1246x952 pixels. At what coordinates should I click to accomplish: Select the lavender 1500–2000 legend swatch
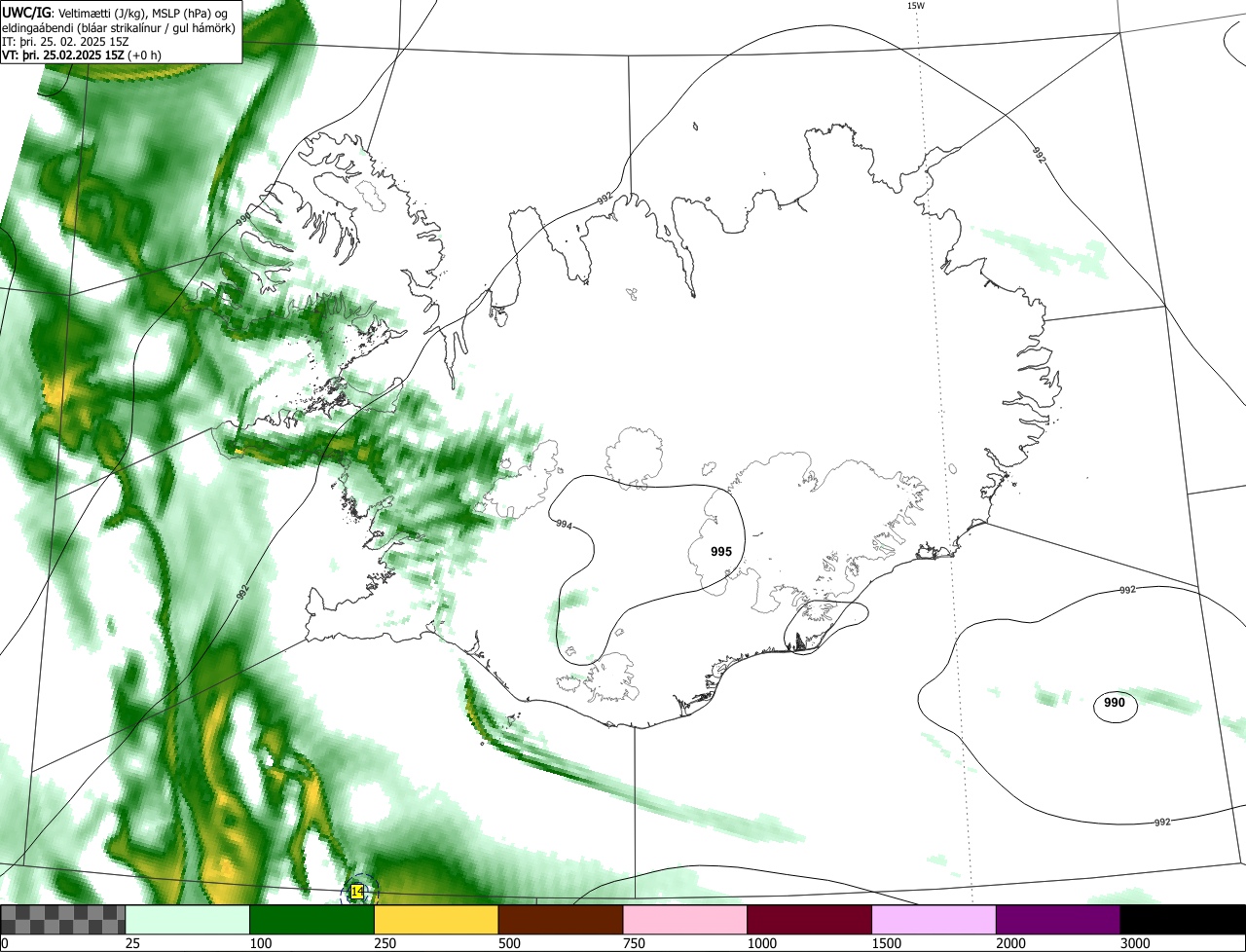click(934, 919)
